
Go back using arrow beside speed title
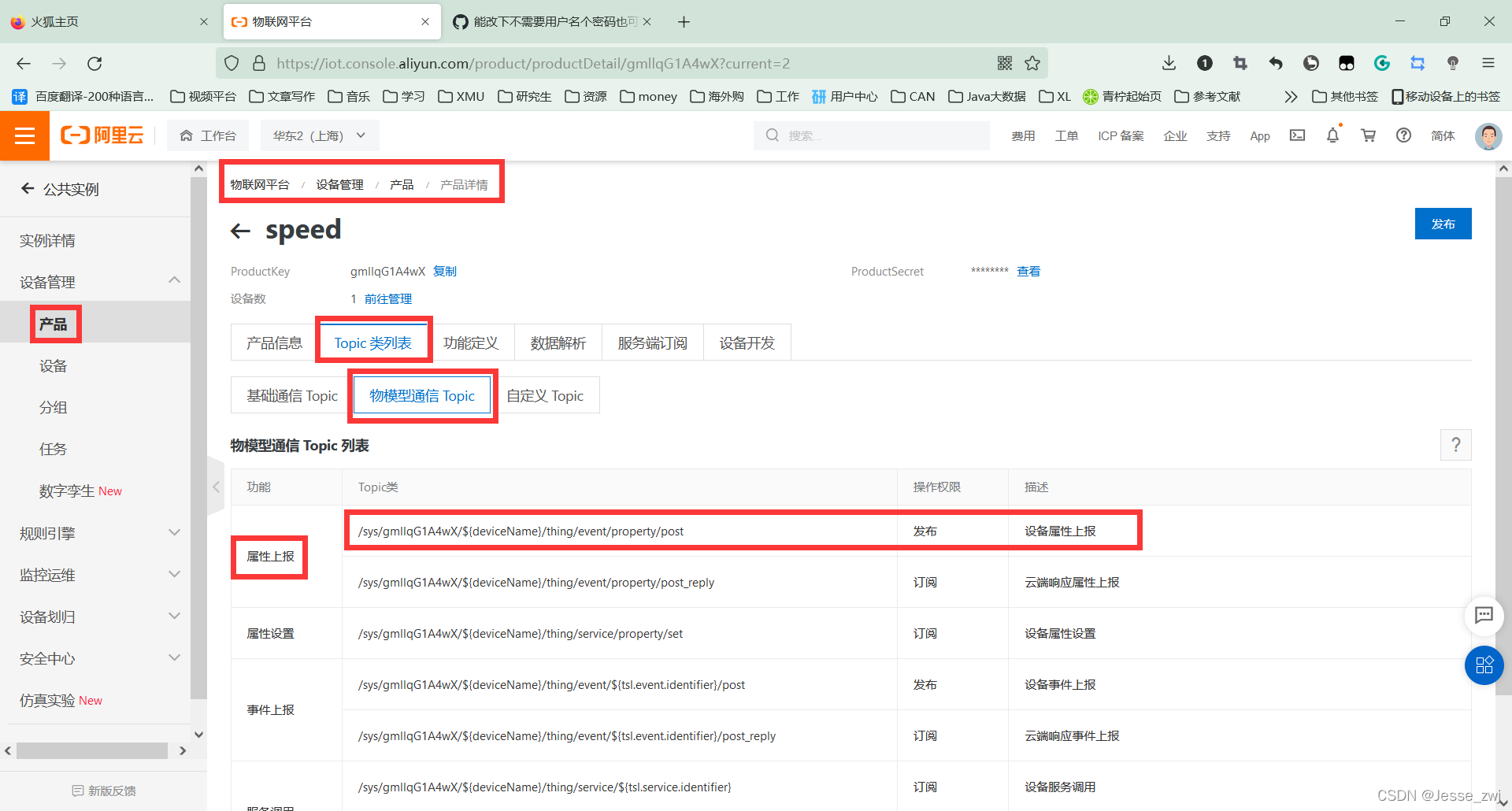[240, 231]
